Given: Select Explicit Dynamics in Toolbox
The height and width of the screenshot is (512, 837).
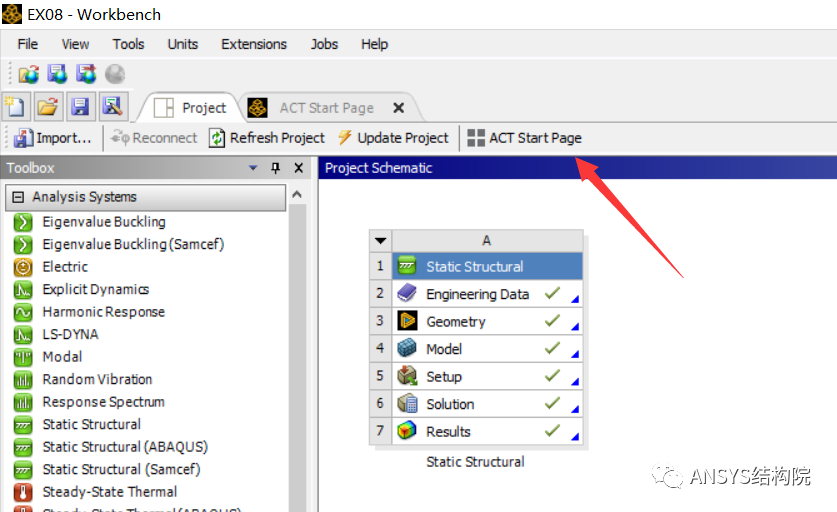Looking at the screenshot, I should 96,289.
